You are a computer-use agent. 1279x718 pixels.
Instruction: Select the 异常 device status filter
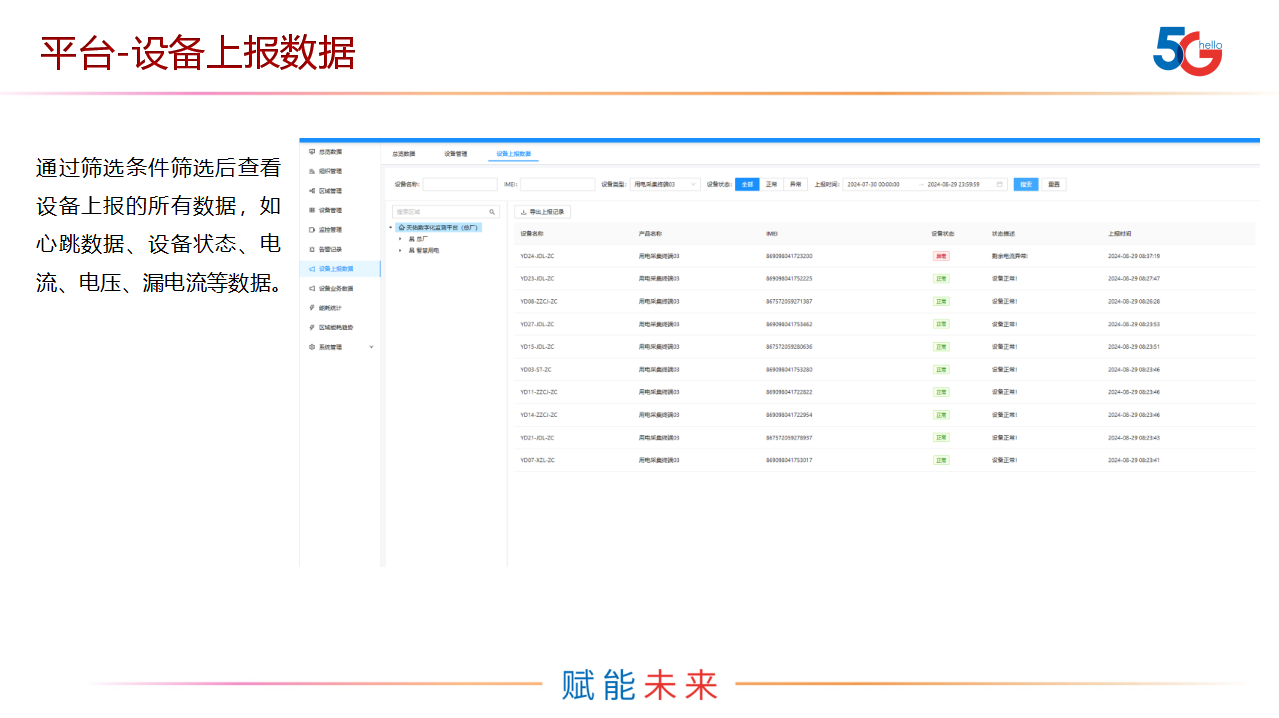795,184
